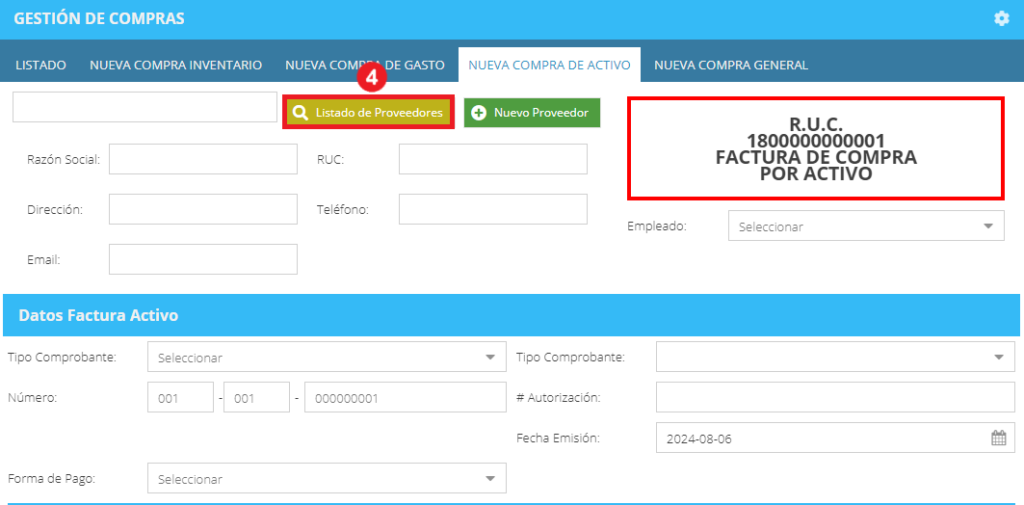Focus the Email text field
1024x505 pixels.
pos(203,259)
